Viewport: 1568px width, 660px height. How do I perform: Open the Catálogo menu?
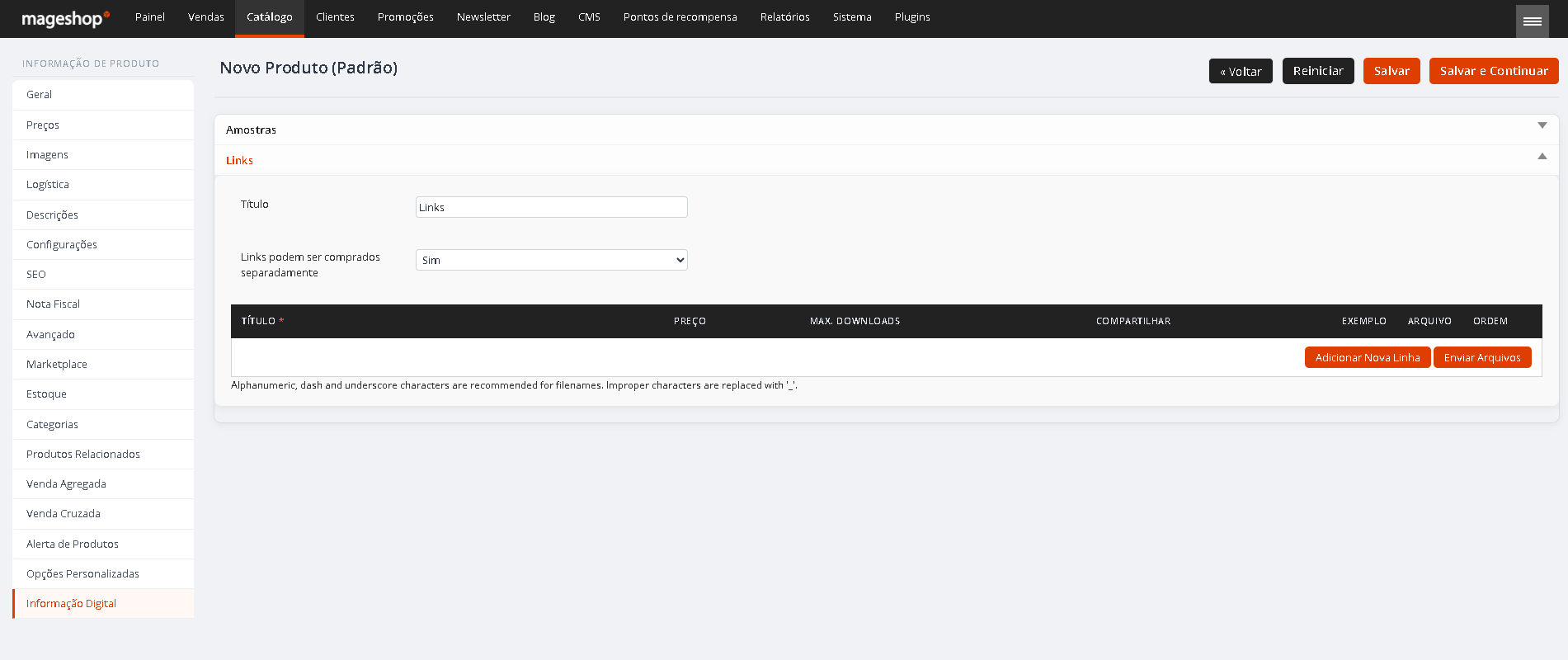pyautogui.click(x=270, y=18)
